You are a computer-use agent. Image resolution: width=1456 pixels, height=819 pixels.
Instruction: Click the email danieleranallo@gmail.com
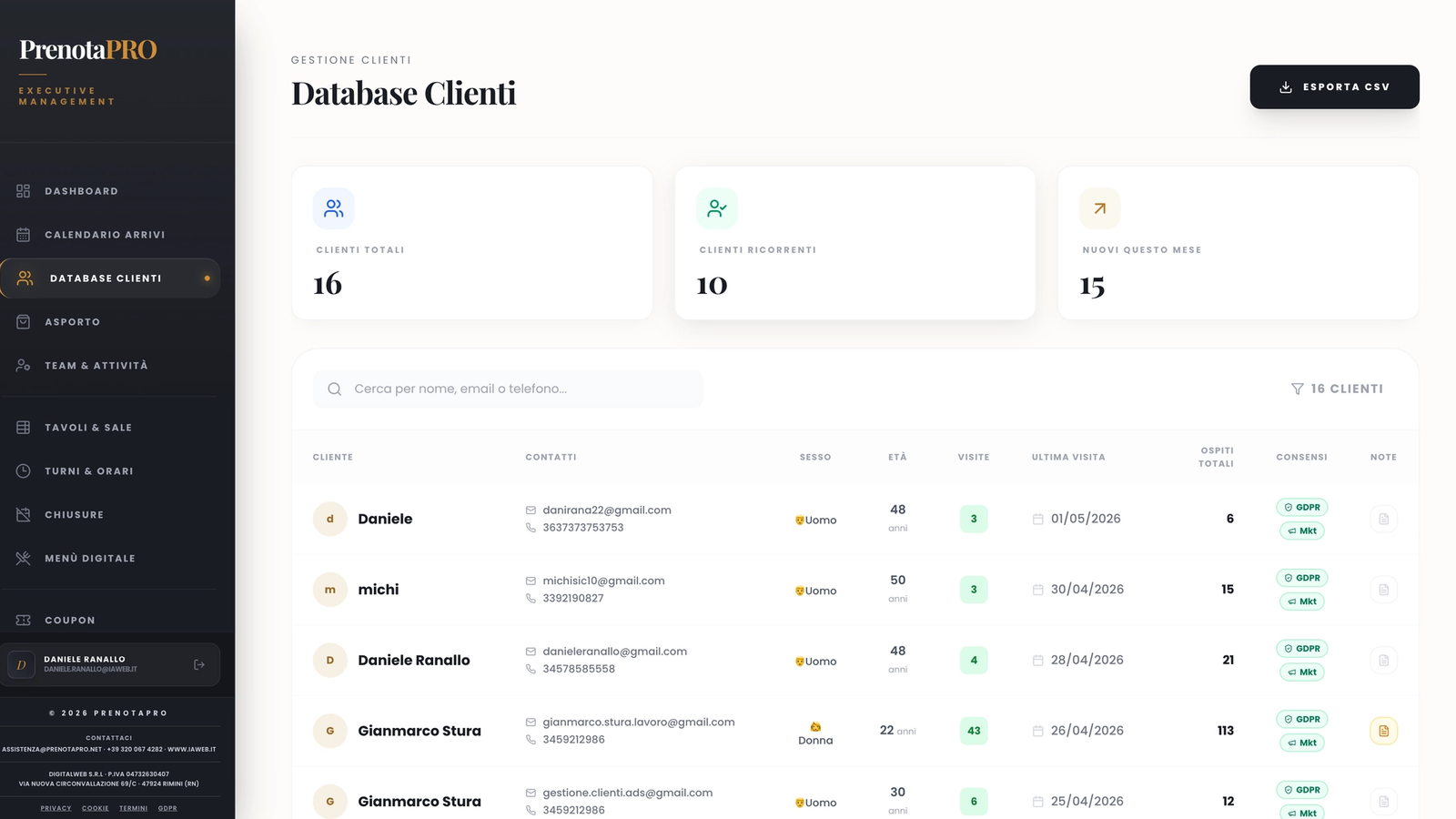point(615,652)
